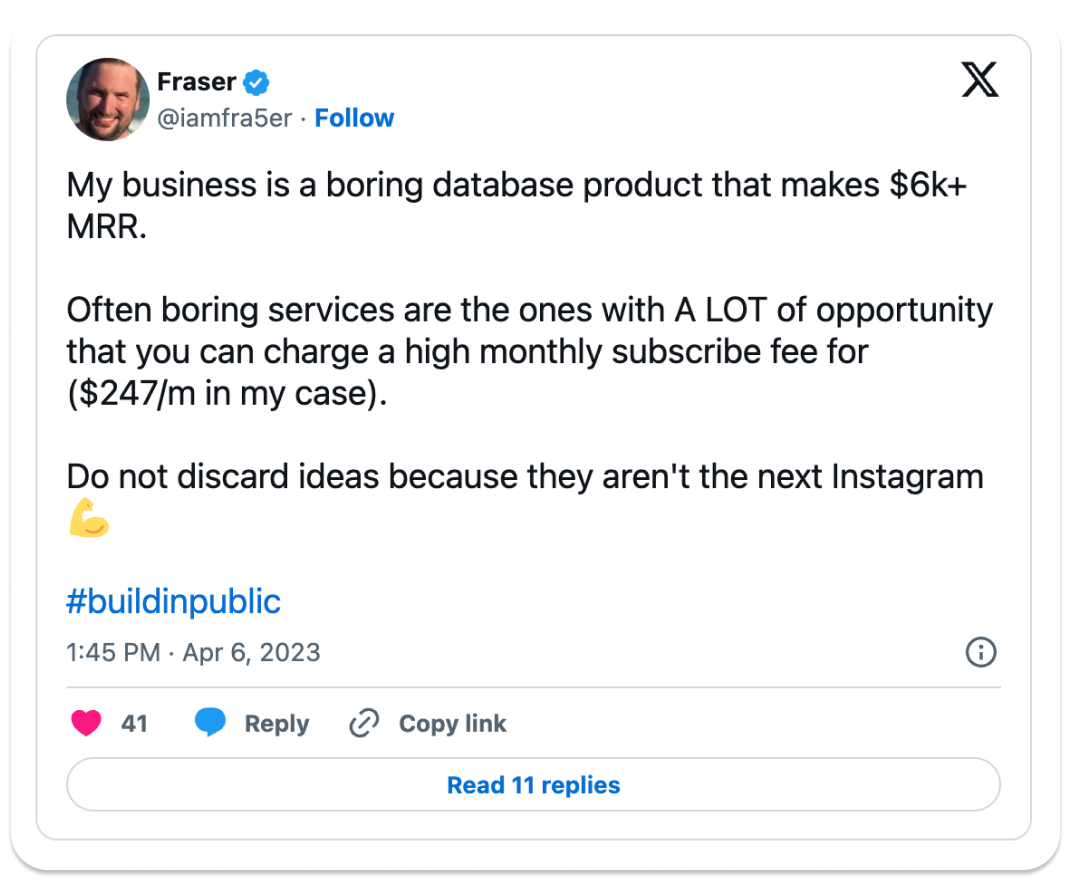Click the display name Fraser
1074x887 pixels.
pyautogui.click(x=195, y=81)
